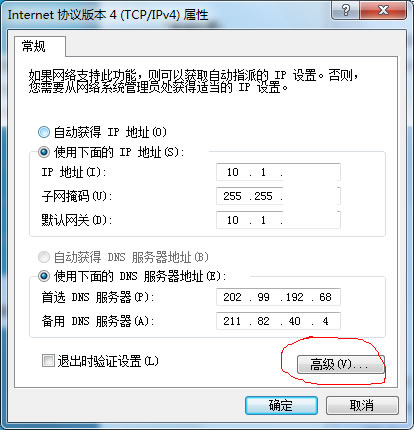Click first octet 10 of IP 地址
414x430 pixels.
(x=233, y=172)
